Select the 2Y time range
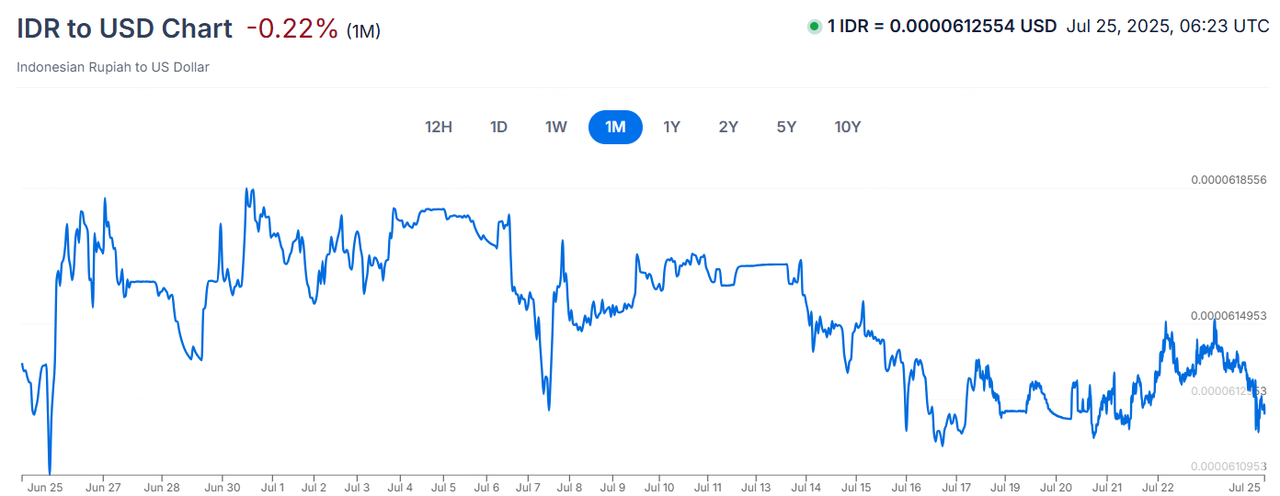 [728, 127]
